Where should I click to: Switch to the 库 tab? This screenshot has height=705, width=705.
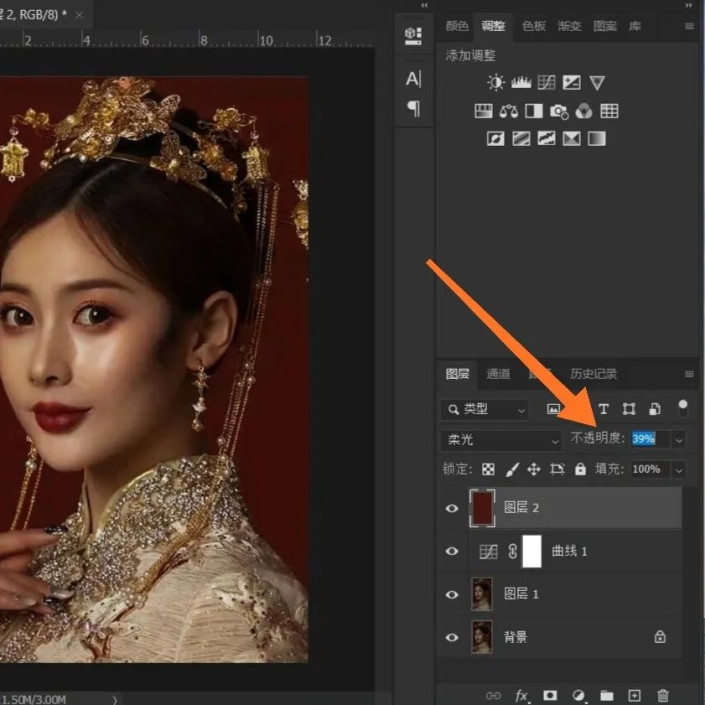click(634, 26)
